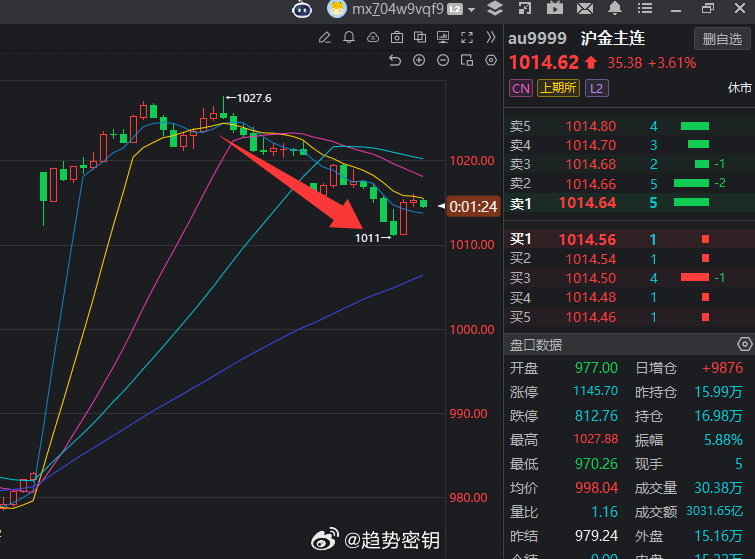Open the stacked layers icon in title bar
This screenshot has width=755, height=559.
point(495,8)
